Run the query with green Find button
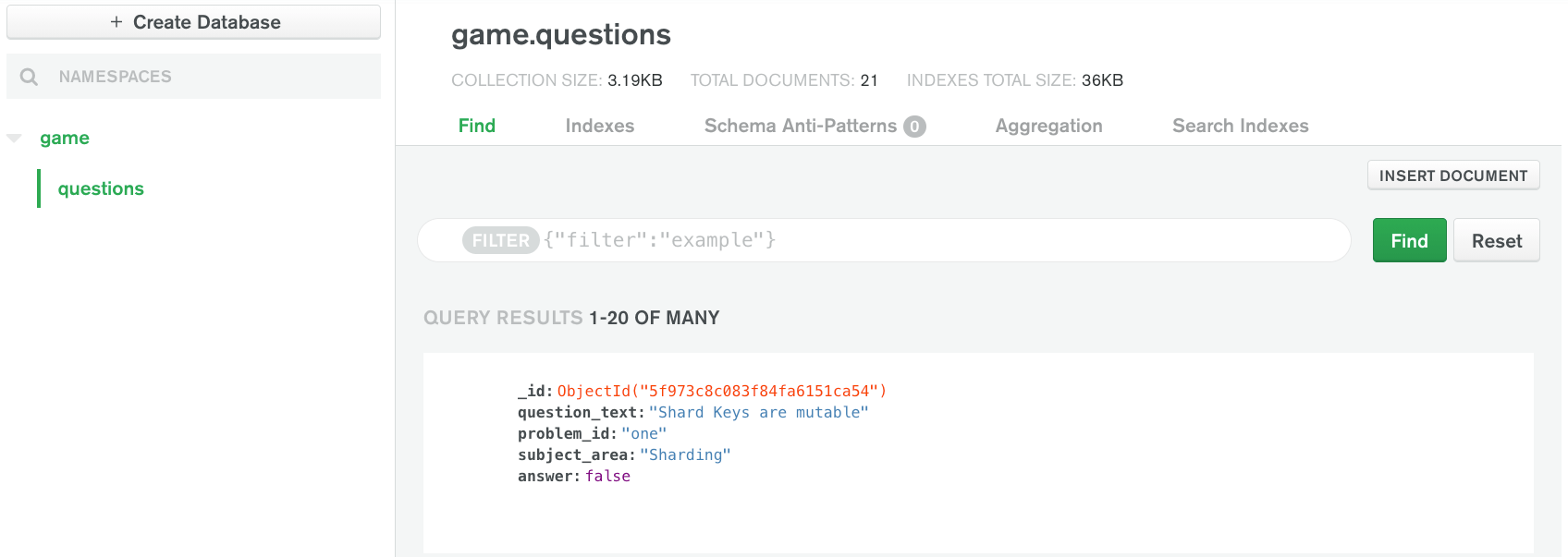 coord(1409,240)
